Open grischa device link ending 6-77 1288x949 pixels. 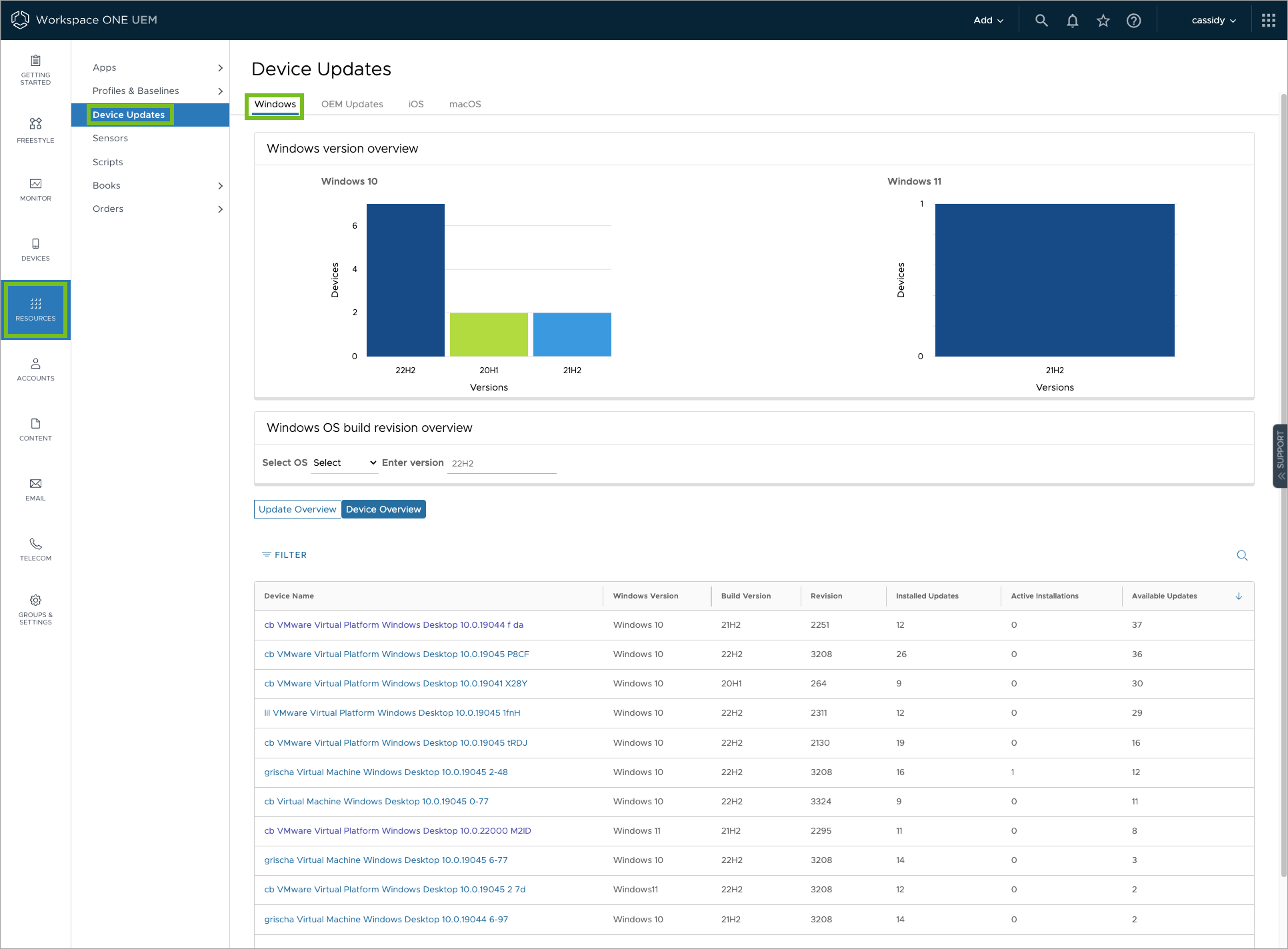[x=386, y=860]
